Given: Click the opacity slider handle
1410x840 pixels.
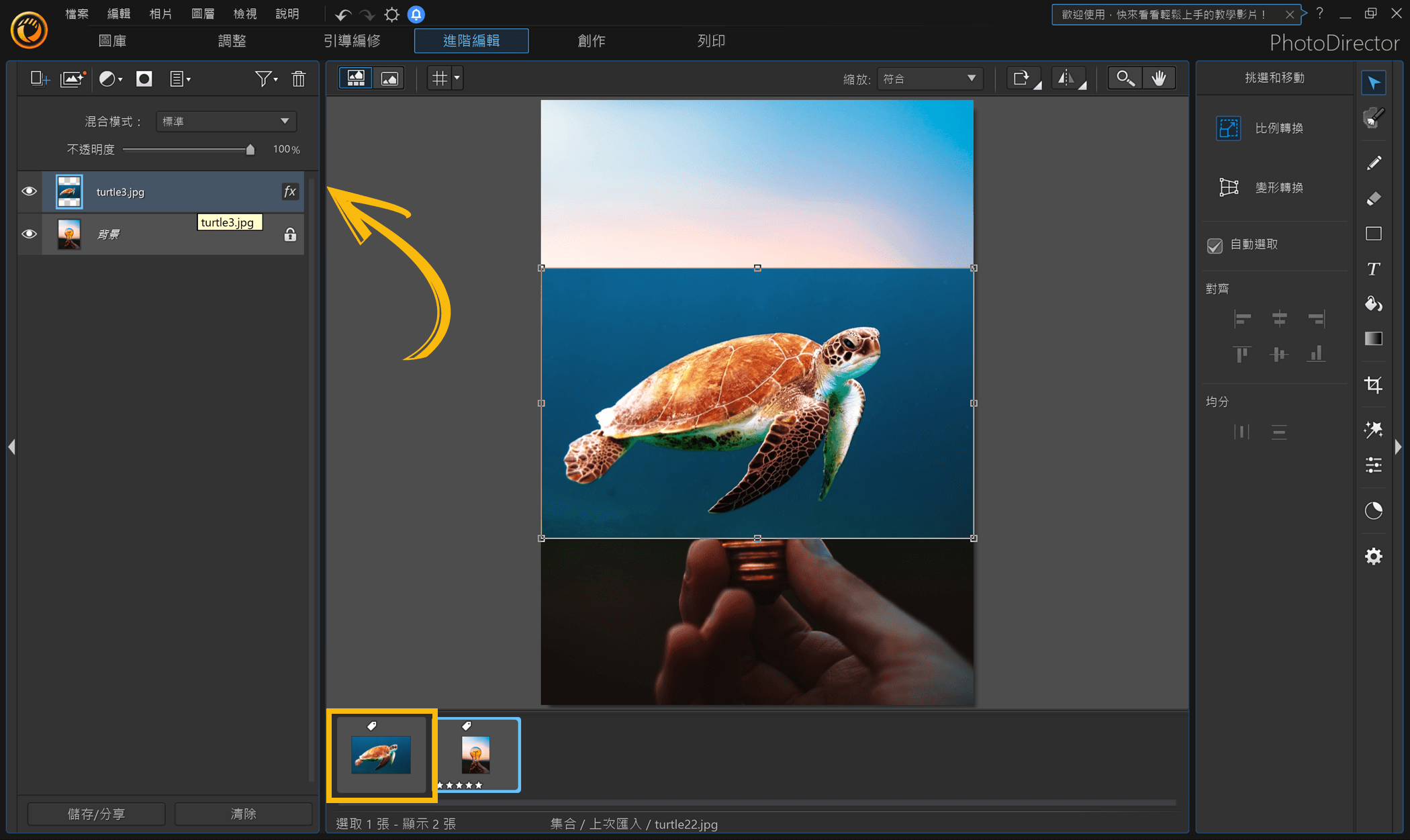Looking at the screenshot, I should (x=250, y=149).
